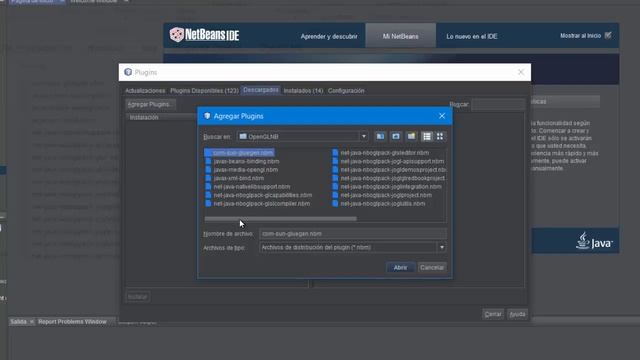Select file net-java-nativelibsupport.nbm

pos(252,187)
